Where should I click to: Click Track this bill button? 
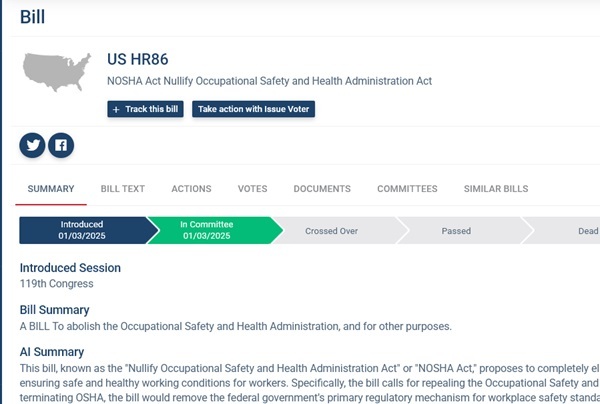[145, 109]
